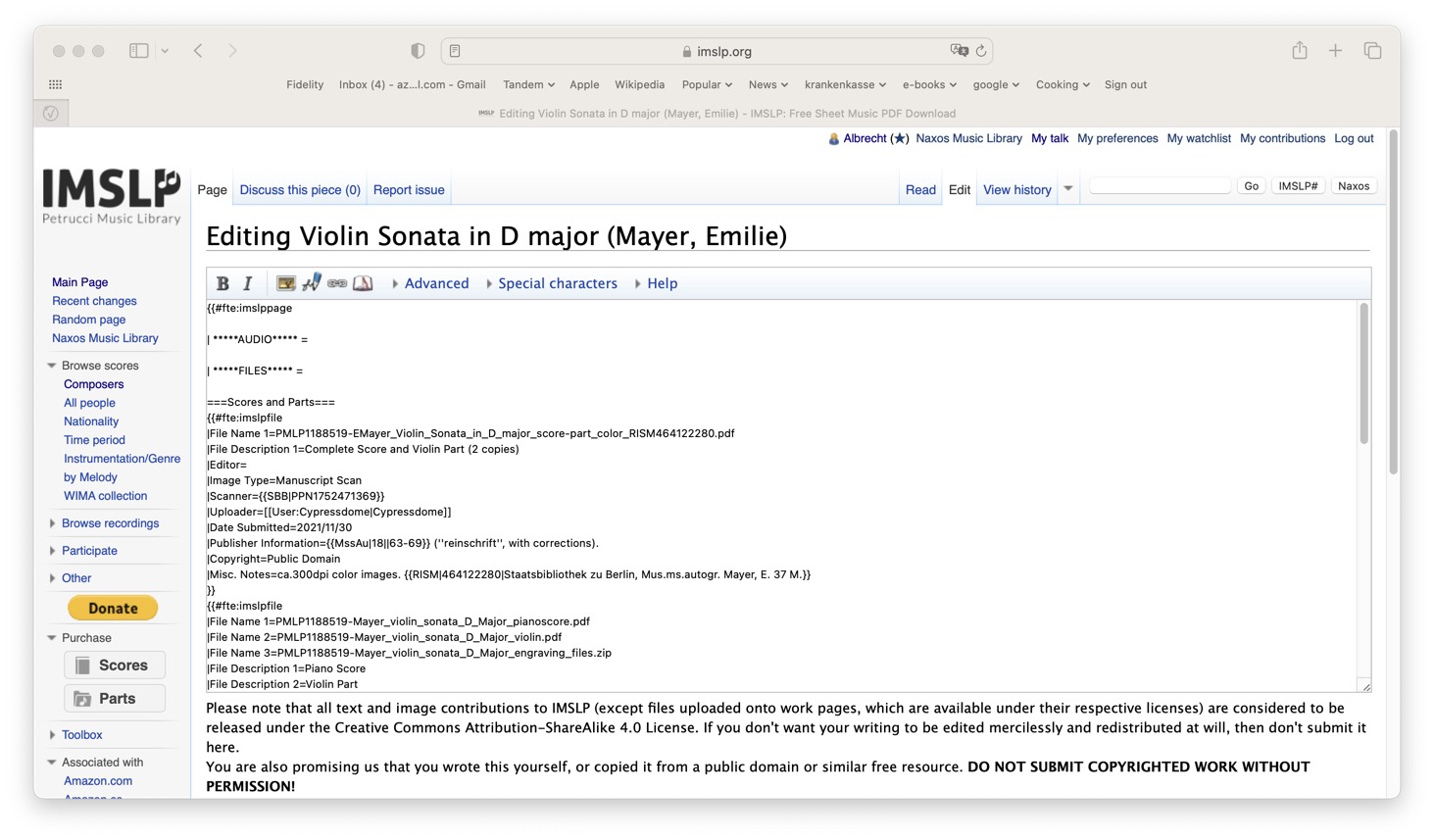Open a new tab with the plus icon
The width and height of the screenshot is (1434, 840).
1335,51
